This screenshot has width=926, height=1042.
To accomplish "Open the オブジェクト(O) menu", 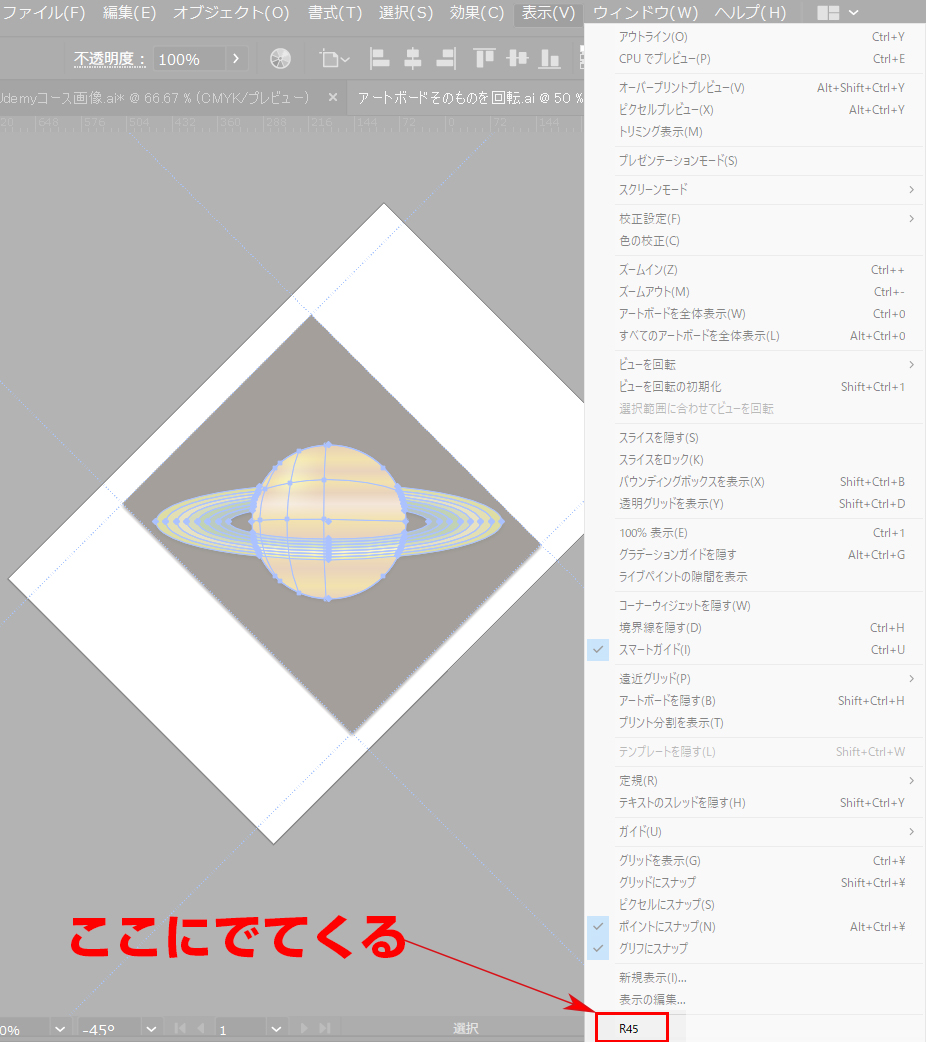I will 231,13.
